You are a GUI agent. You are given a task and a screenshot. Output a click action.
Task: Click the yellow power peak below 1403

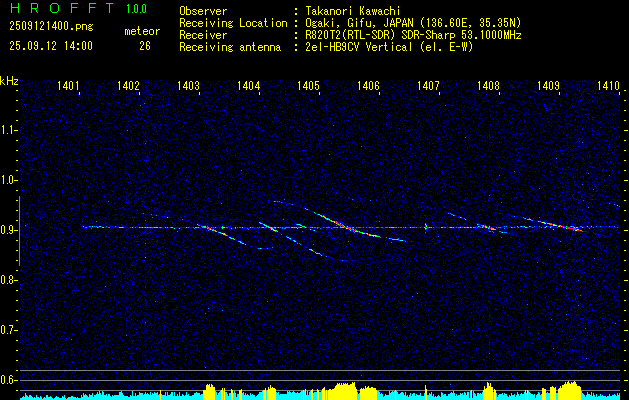210,392
